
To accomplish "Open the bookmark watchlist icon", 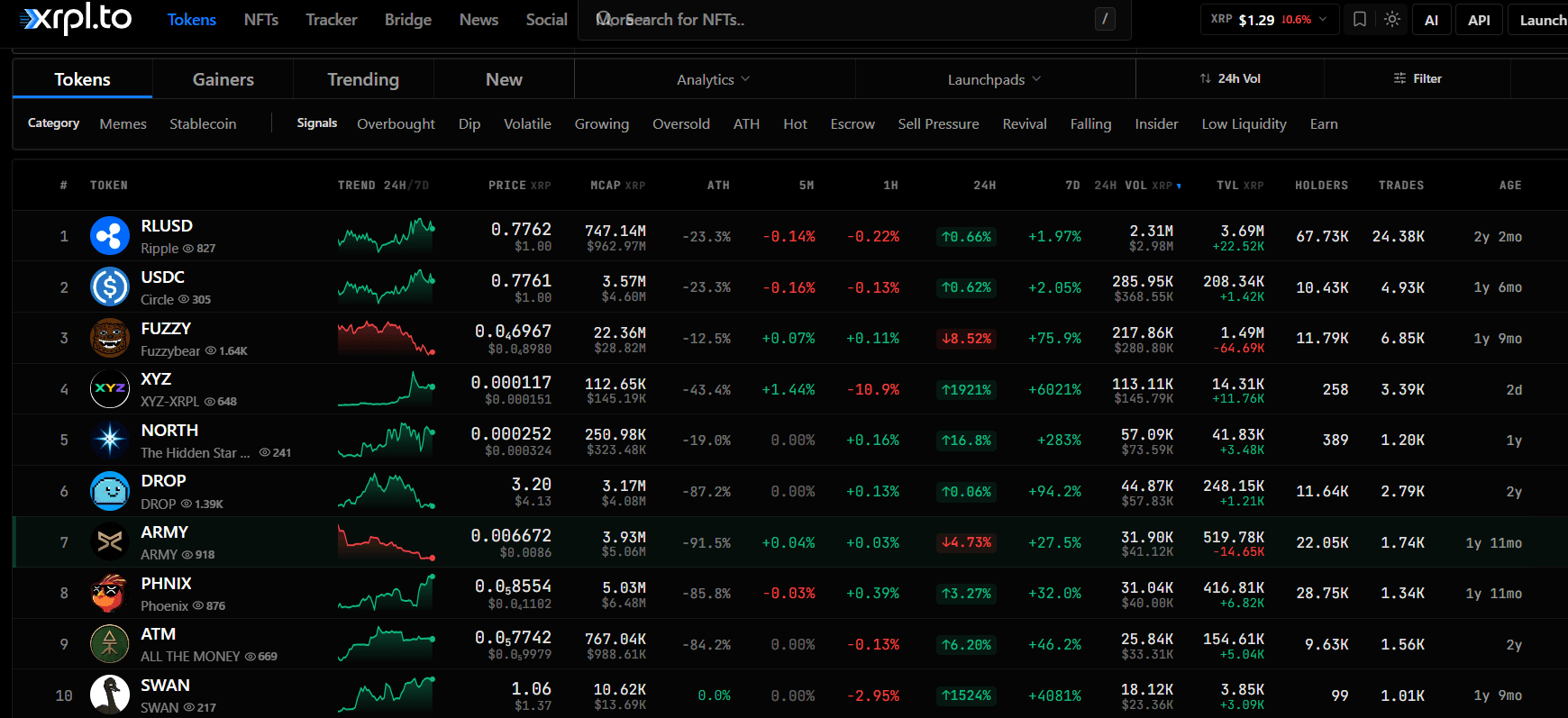I will click(x=1360, y=19).
